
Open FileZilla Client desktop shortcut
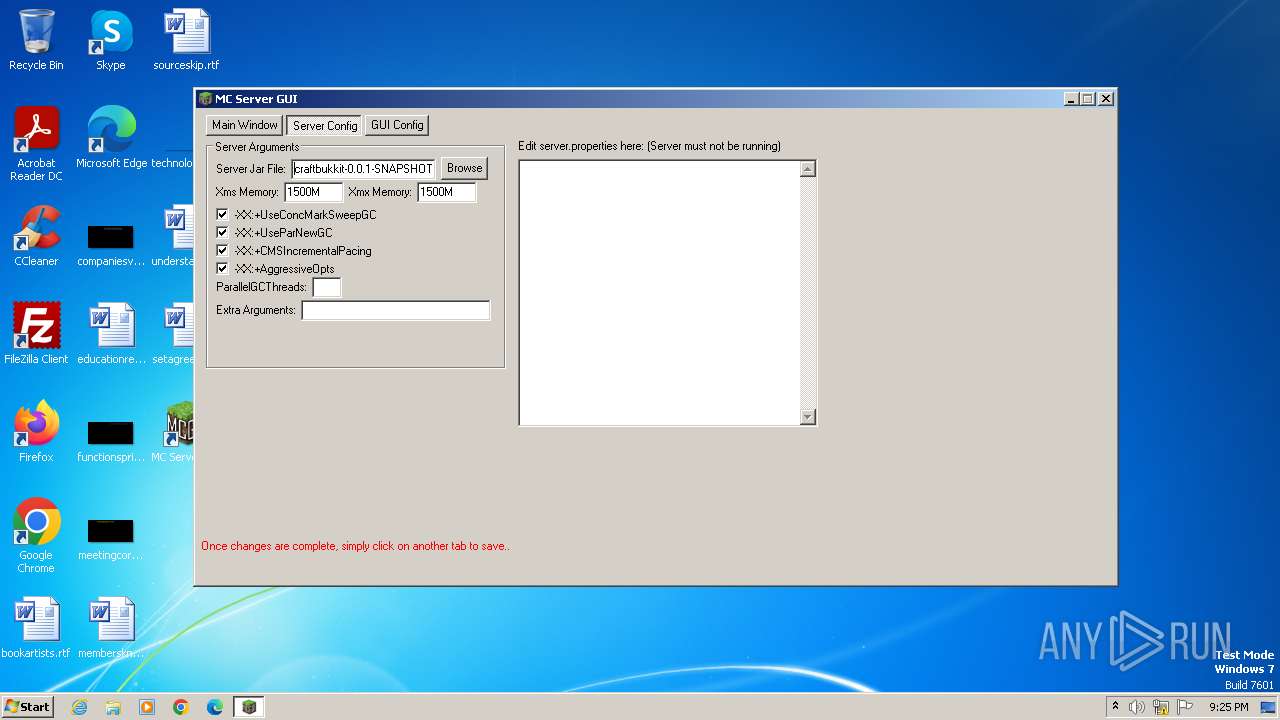pos(36,334)
